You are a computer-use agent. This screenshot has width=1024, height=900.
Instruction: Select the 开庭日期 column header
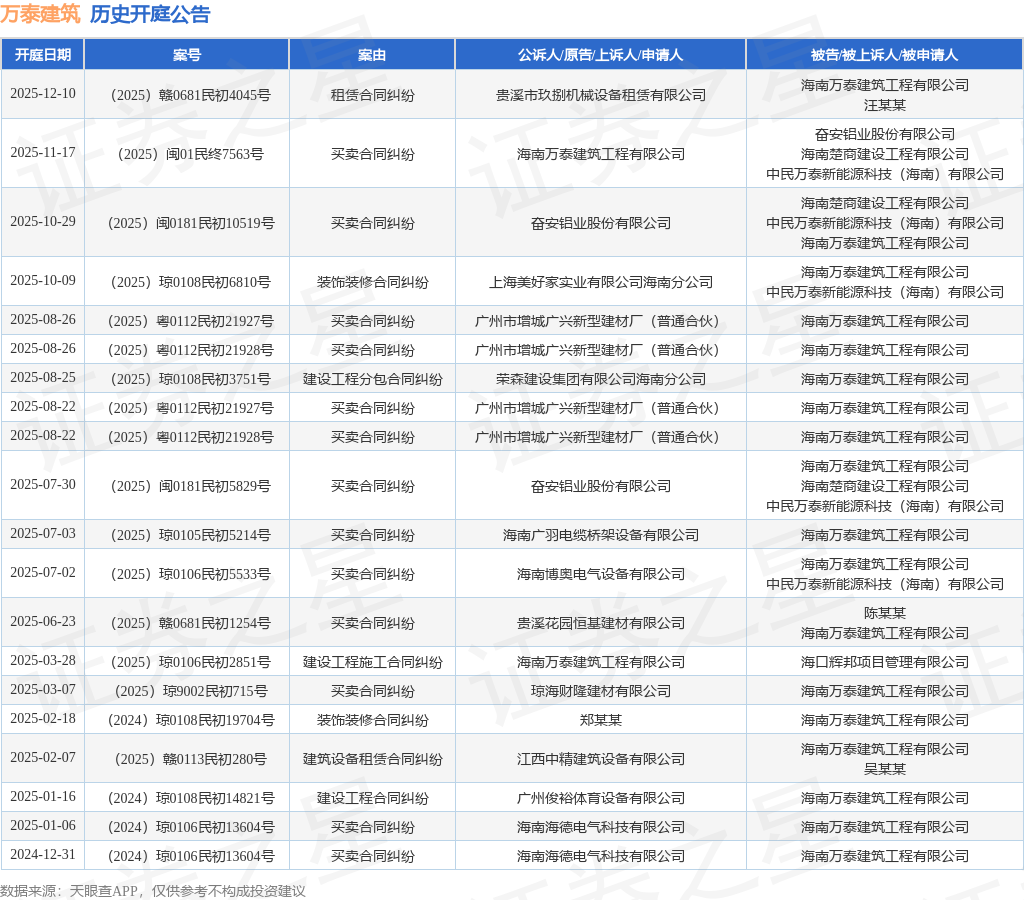pyautogui.click(x=43, y=55)
